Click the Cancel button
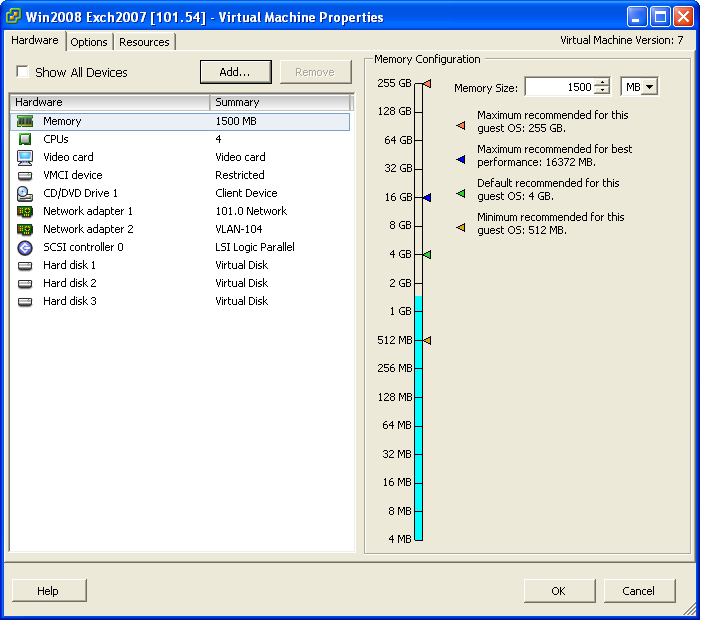 [x=639, y=591]
